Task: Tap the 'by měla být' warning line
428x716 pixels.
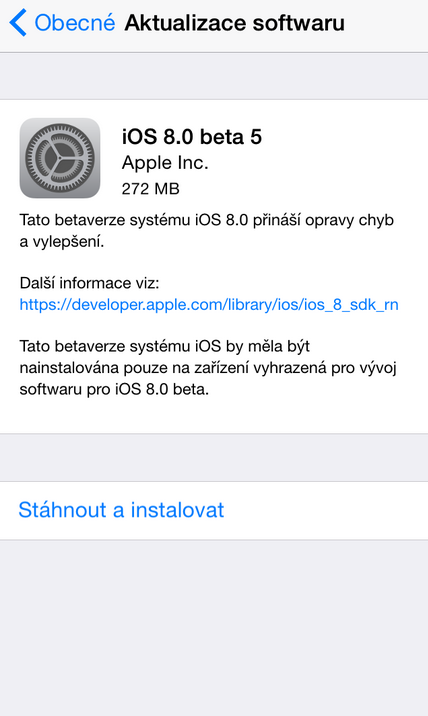Action: pyautogui.click(x=164, y=346)
